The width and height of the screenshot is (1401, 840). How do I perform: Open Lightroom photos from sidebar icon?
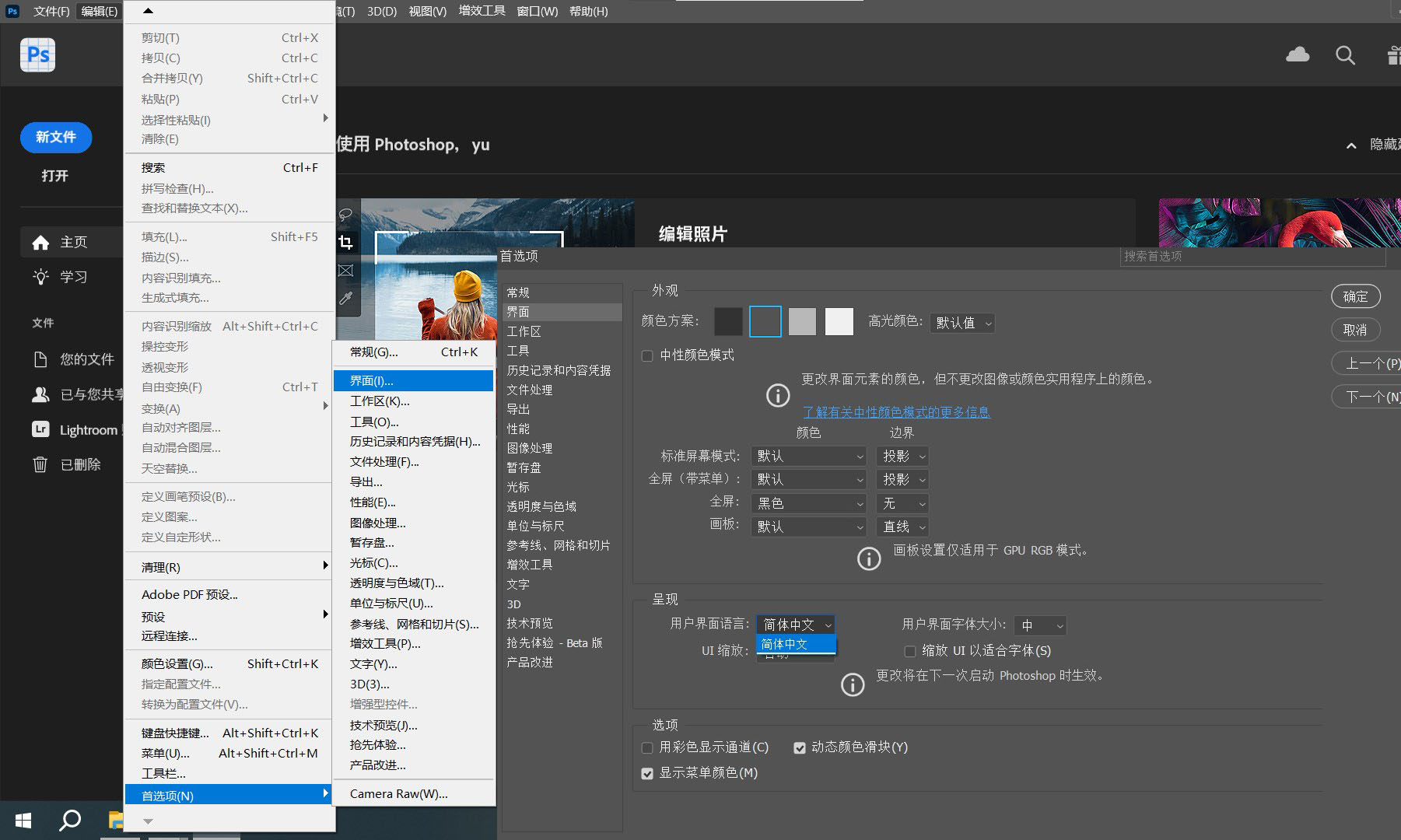pyautogui.click(x=40, y=429)
